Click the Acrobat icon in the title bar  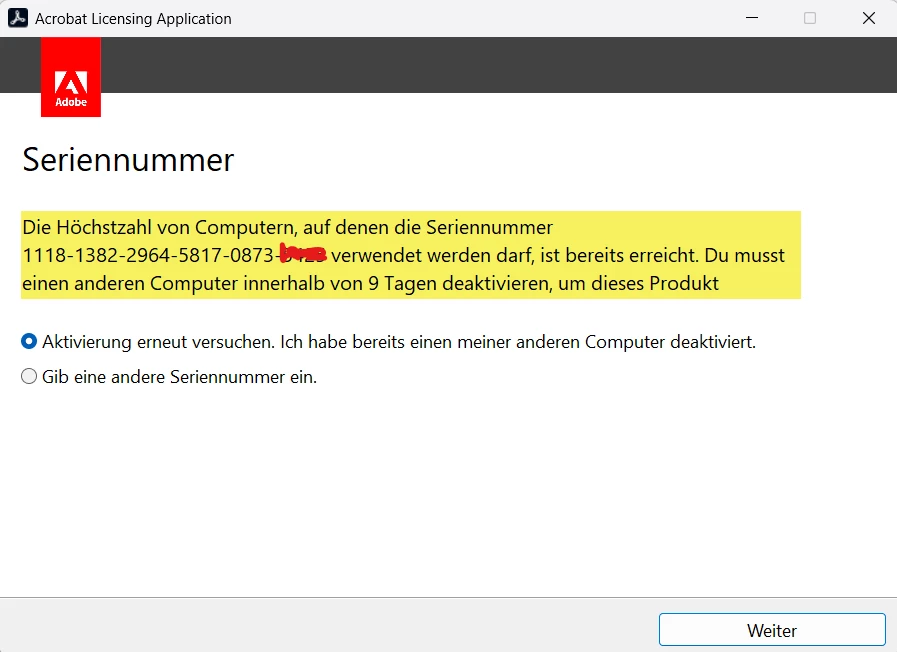tap(18, 18)
